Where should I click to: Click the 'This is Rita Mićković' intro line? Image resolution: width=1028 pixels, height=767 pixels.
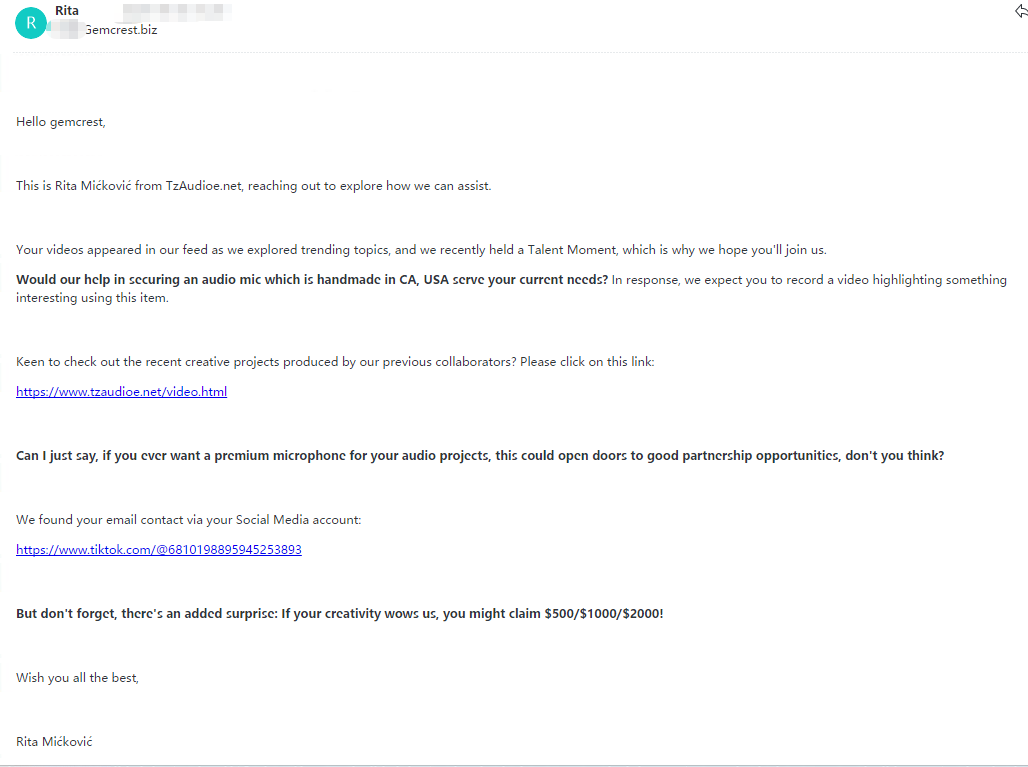pyautogui.click(x=253, y=186)
